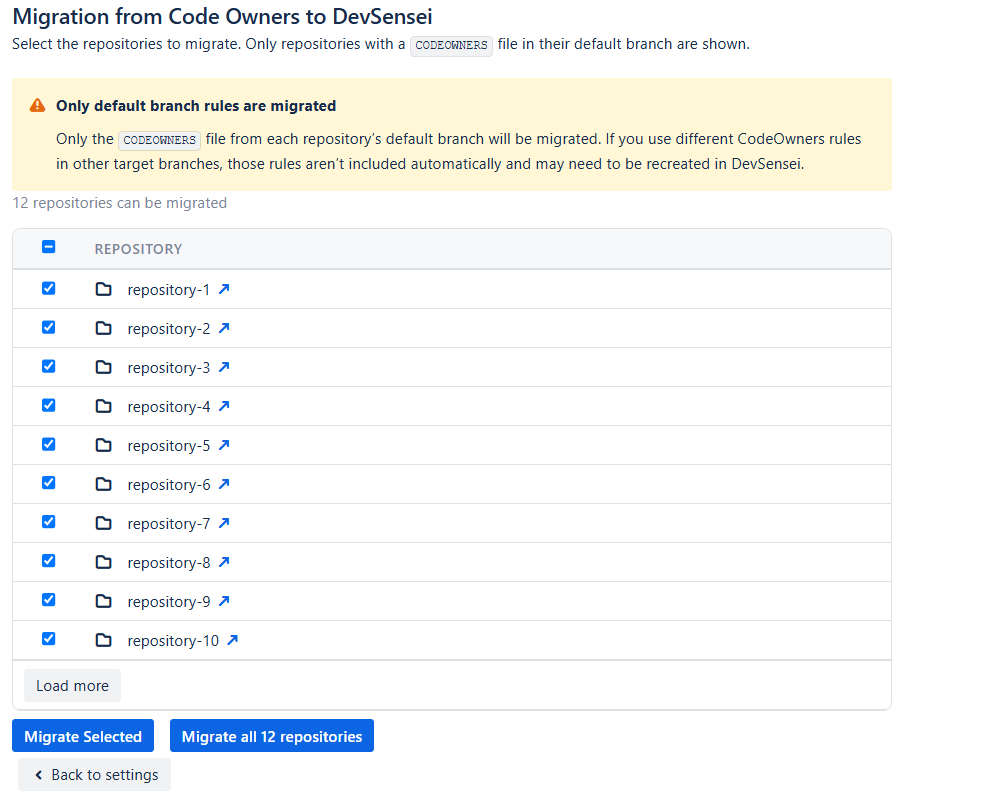Viewport: 1003px width, 801px height.
Task: Click the folder icon for repository-3
Action: [x=104, y=368]
